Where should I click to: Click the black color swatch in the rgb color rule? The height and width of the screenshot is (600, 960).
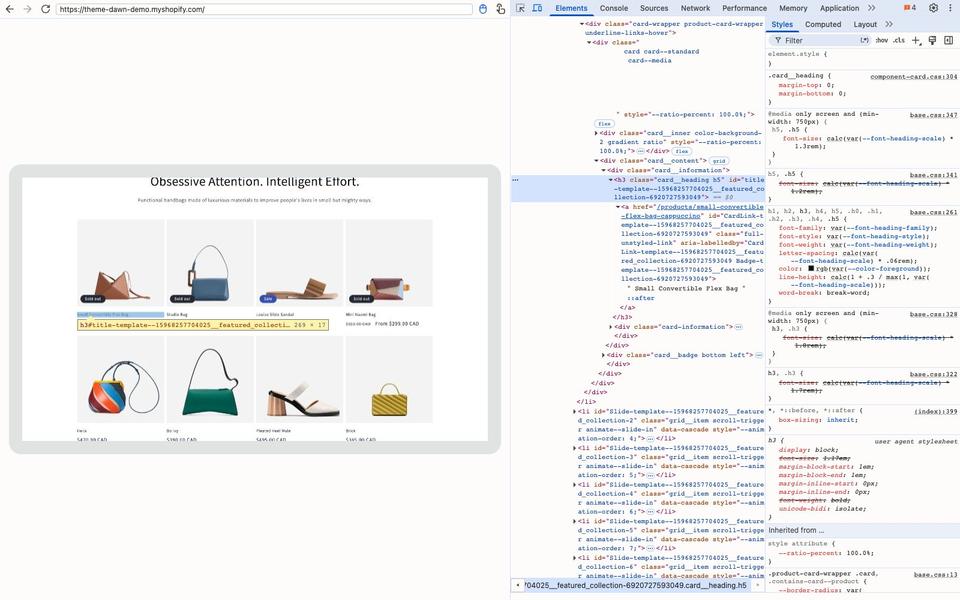click(811, 269)
